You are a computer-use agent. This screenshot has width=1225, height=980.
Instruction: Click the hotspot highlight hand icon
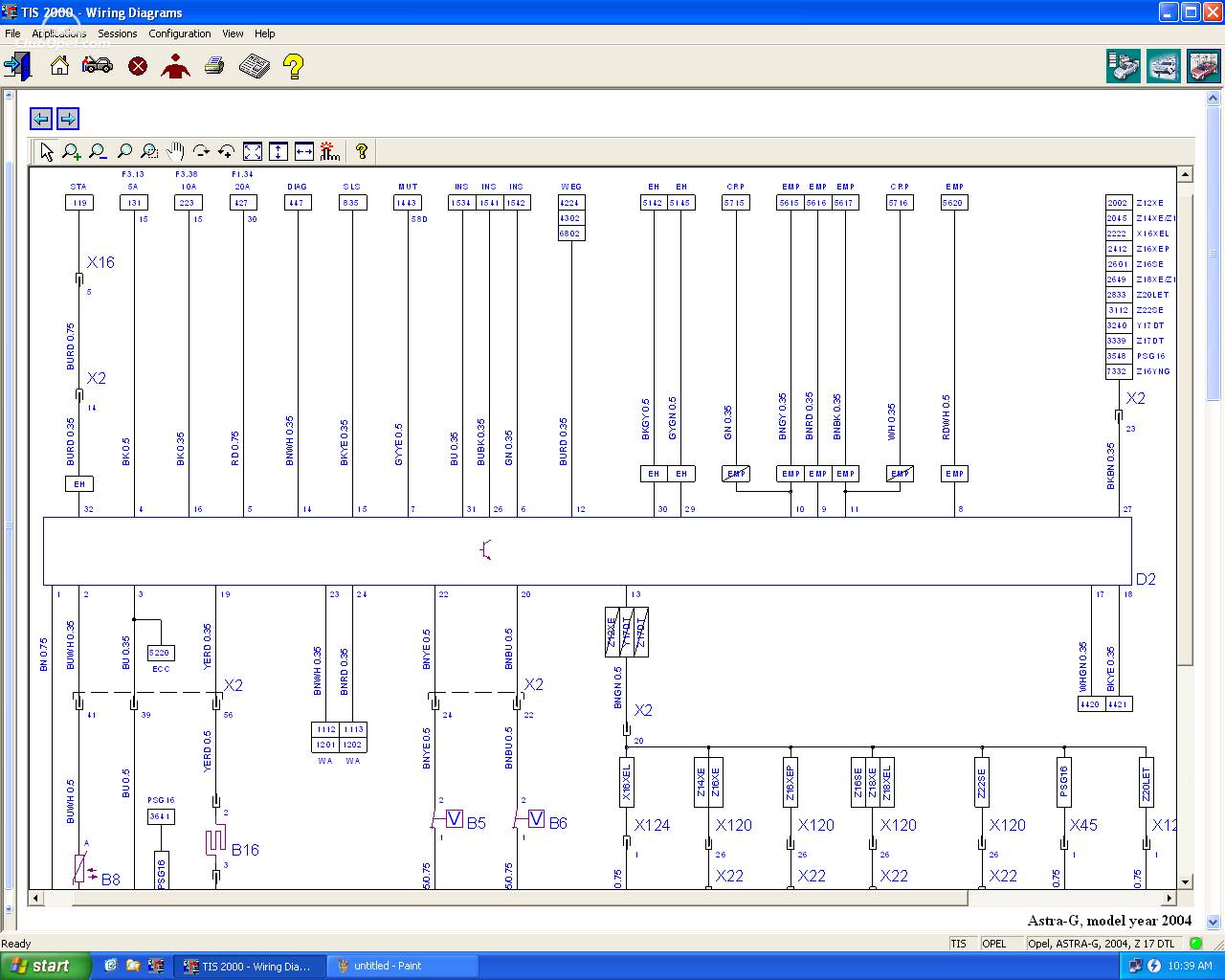pyautogui.click(x=330, y=151)
